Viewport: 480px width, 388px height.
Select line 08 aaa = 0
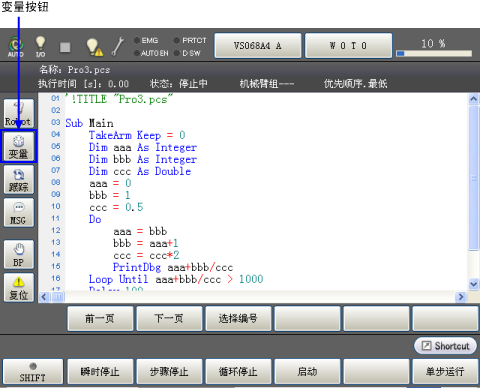110,183
